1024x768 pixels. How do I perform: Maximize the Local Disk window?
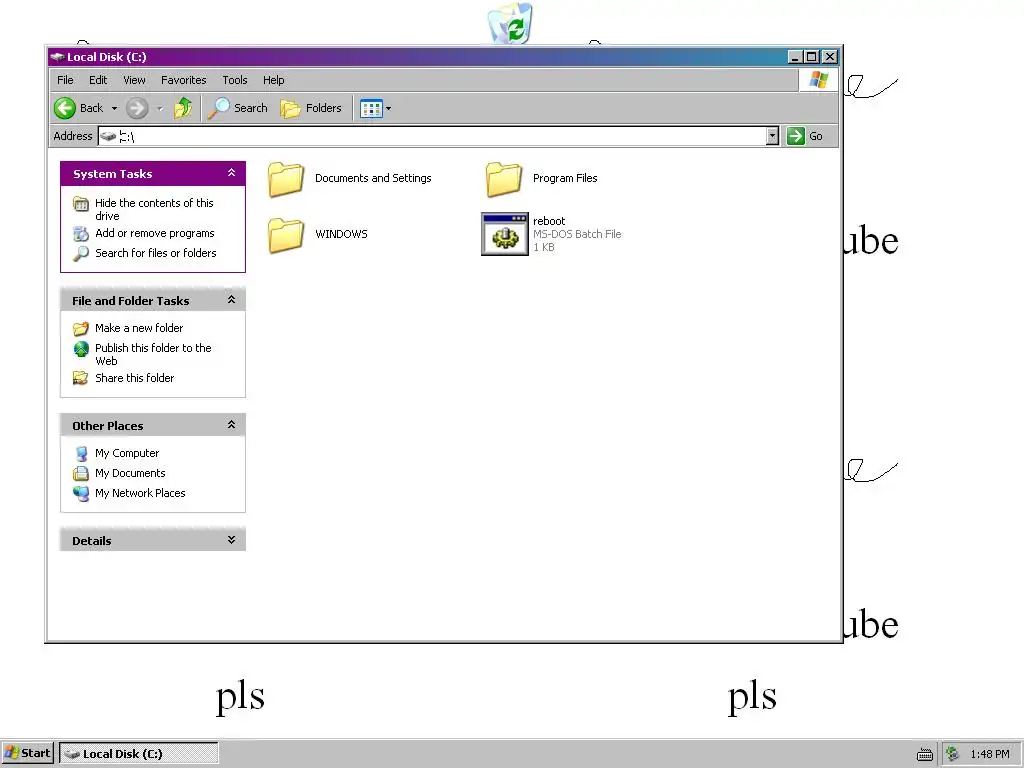click(811, 57)
